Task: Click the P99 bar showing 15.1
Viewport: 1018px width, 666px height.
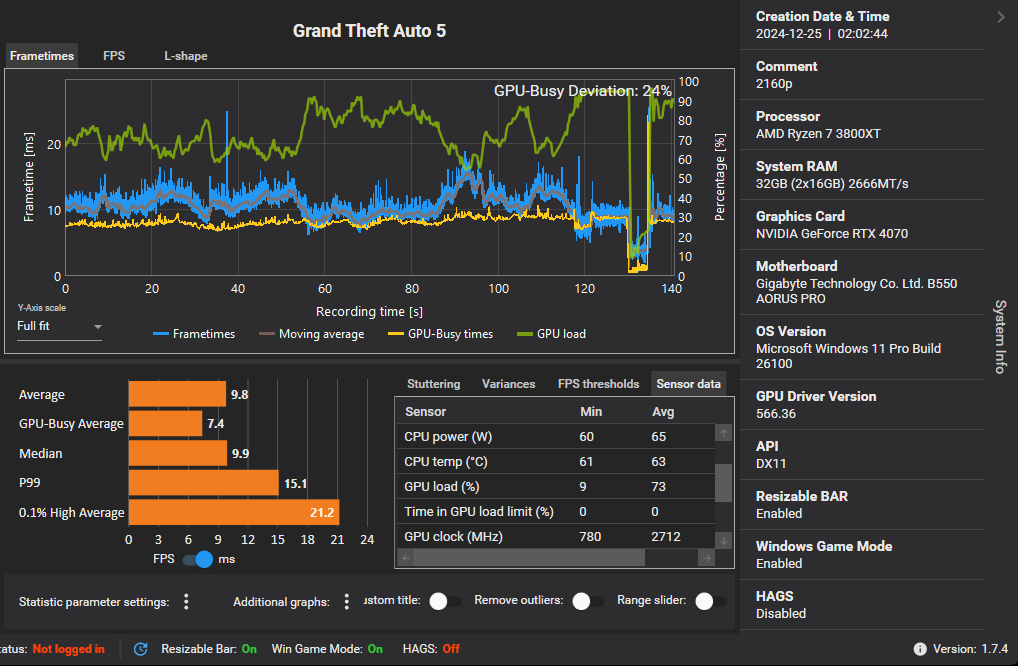Action: 204,483
